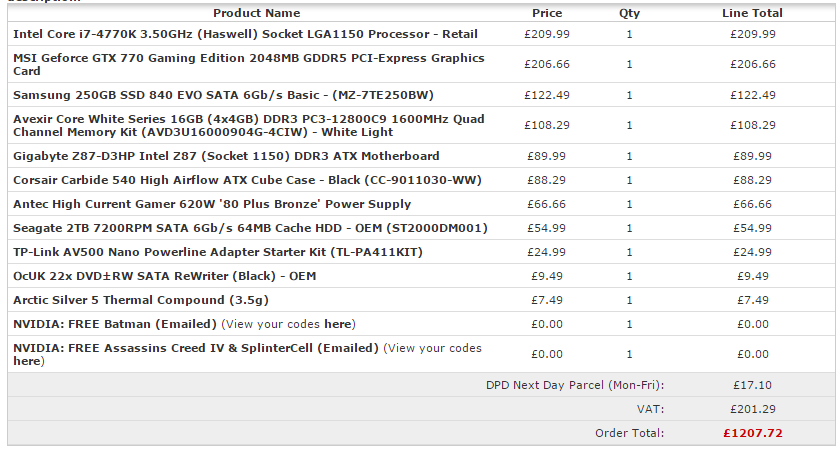Click the VAT amount £201.29
This screenshot has height=452, width=838.
[x=752, y=409]
